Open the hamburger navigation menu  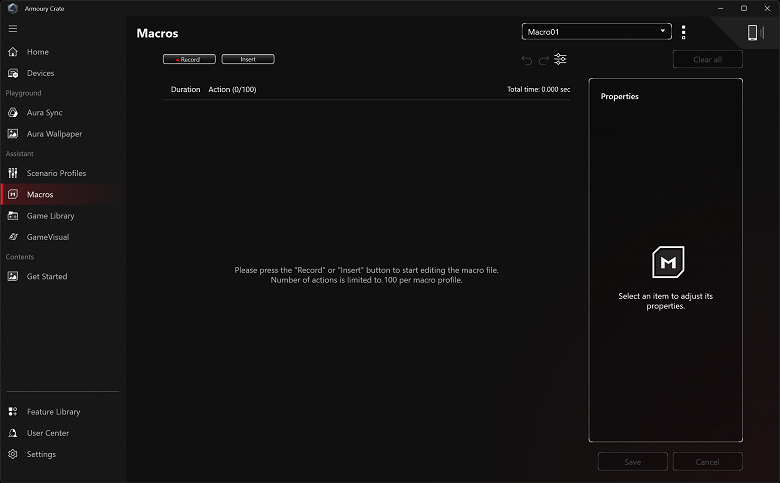coord(13,29)
